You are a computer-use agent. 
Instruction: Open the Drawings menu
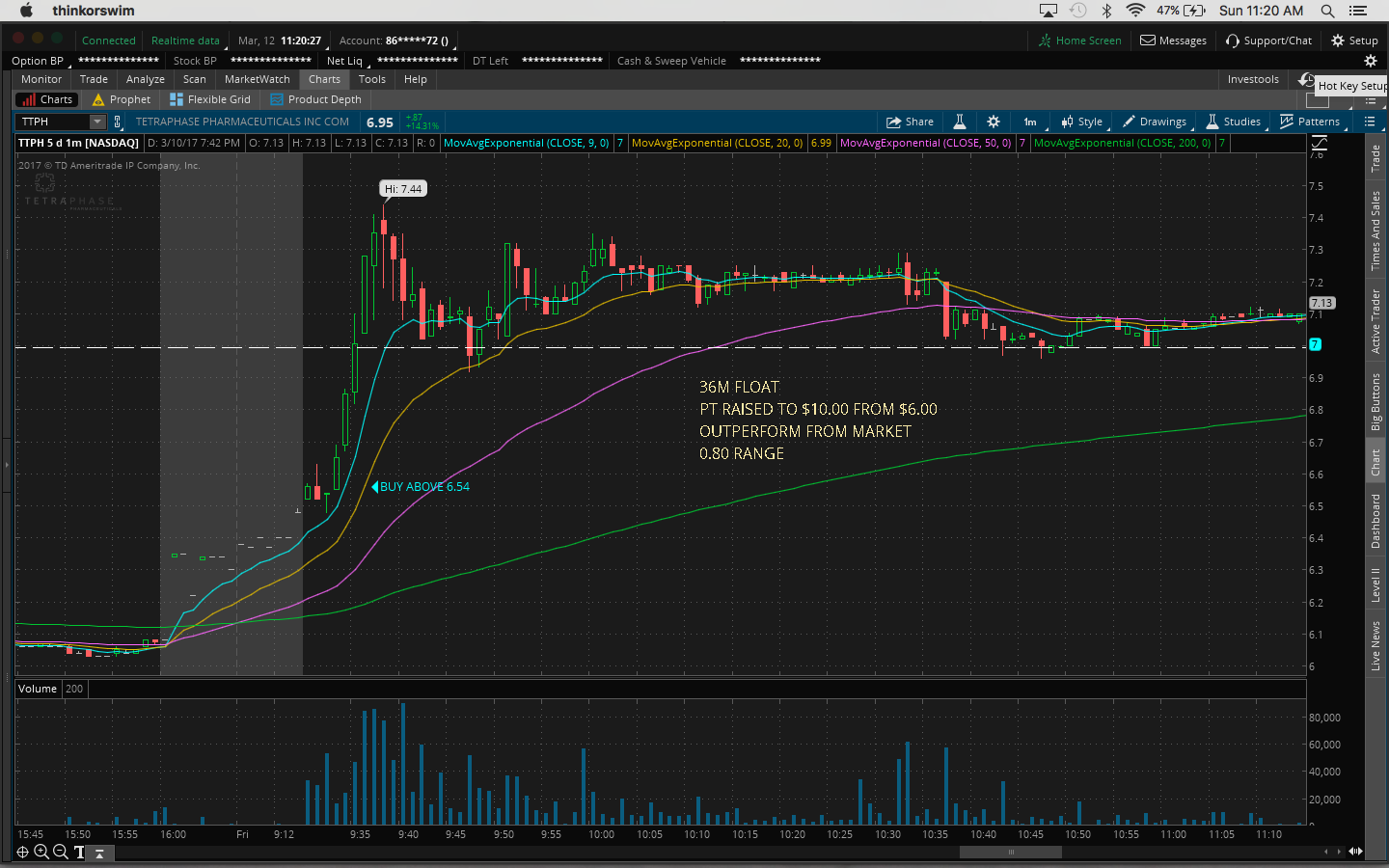(1155, 122)
